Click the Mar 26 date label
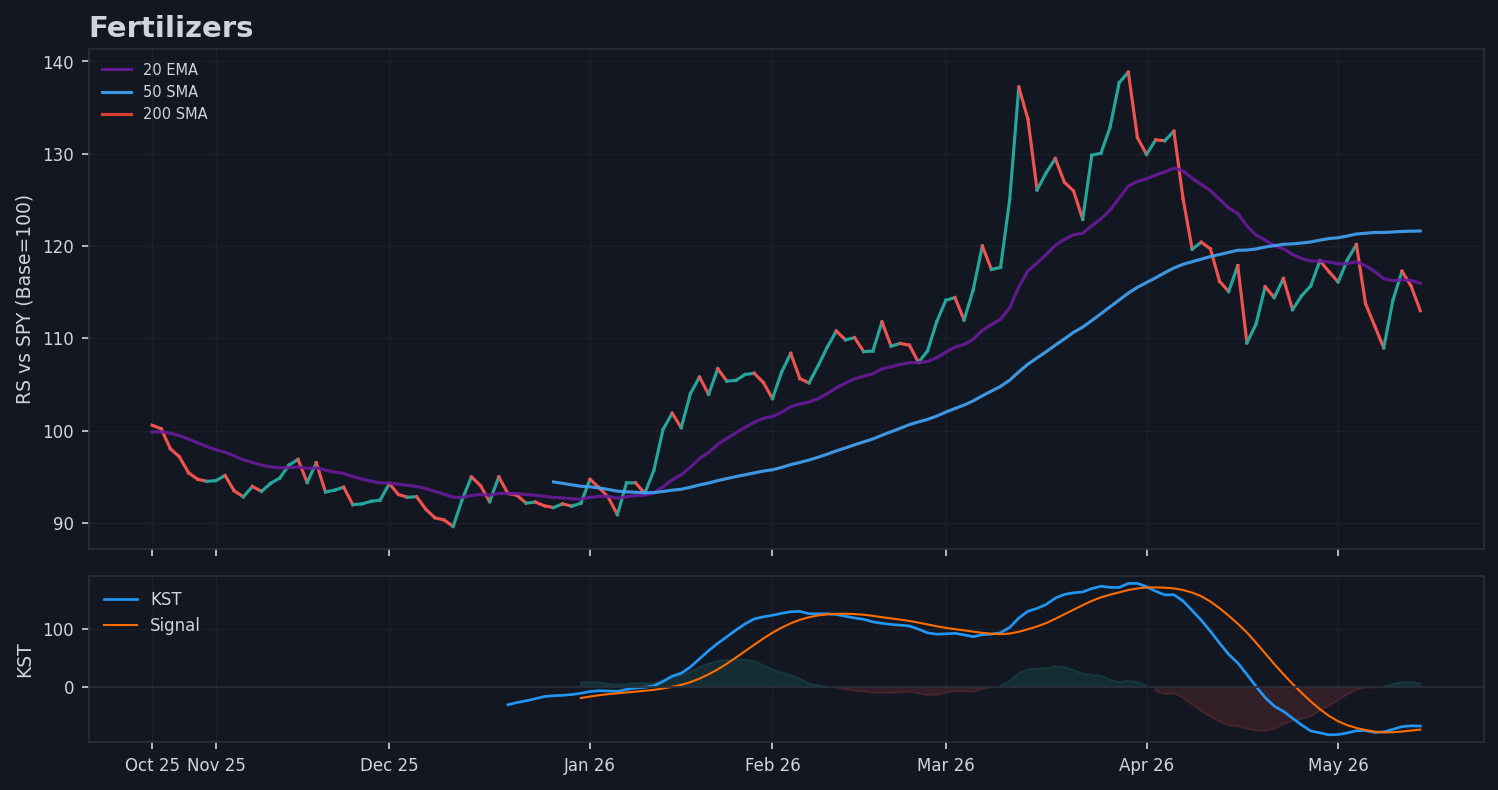This screenshot has height=790, width=1498. tap(946, 765)
